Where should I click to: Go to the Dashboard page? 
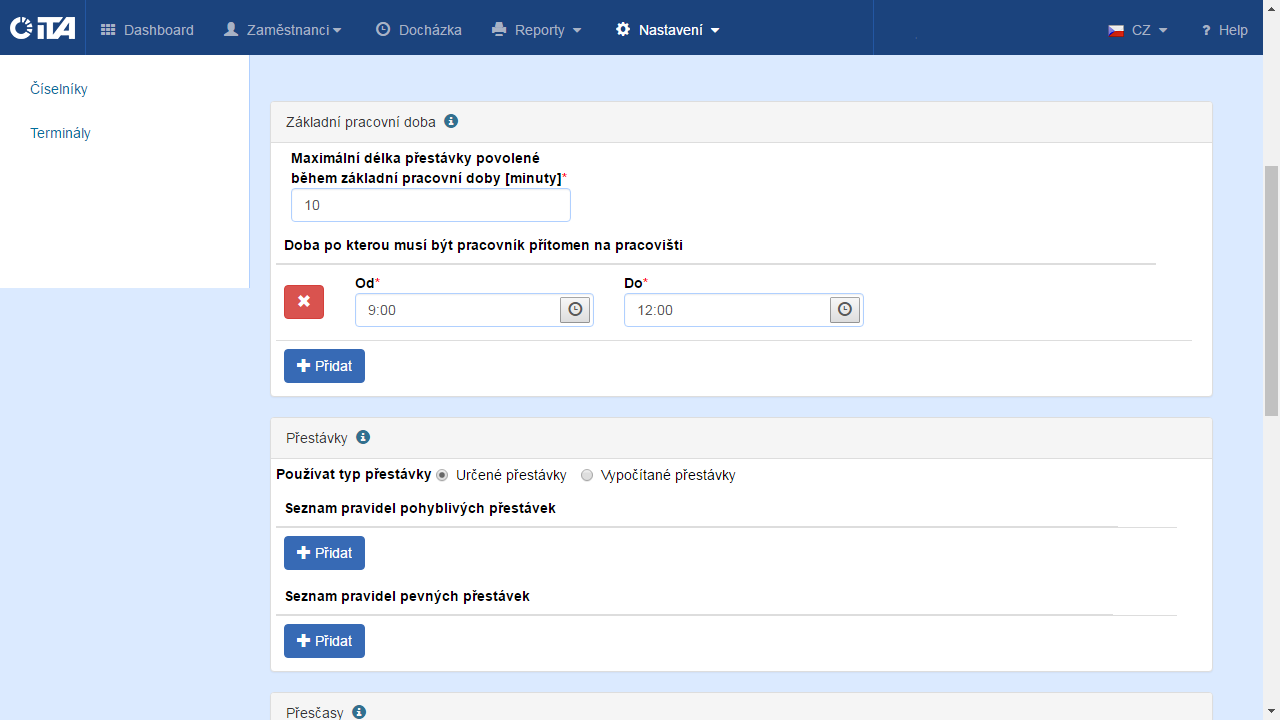[x=148, y=30]
